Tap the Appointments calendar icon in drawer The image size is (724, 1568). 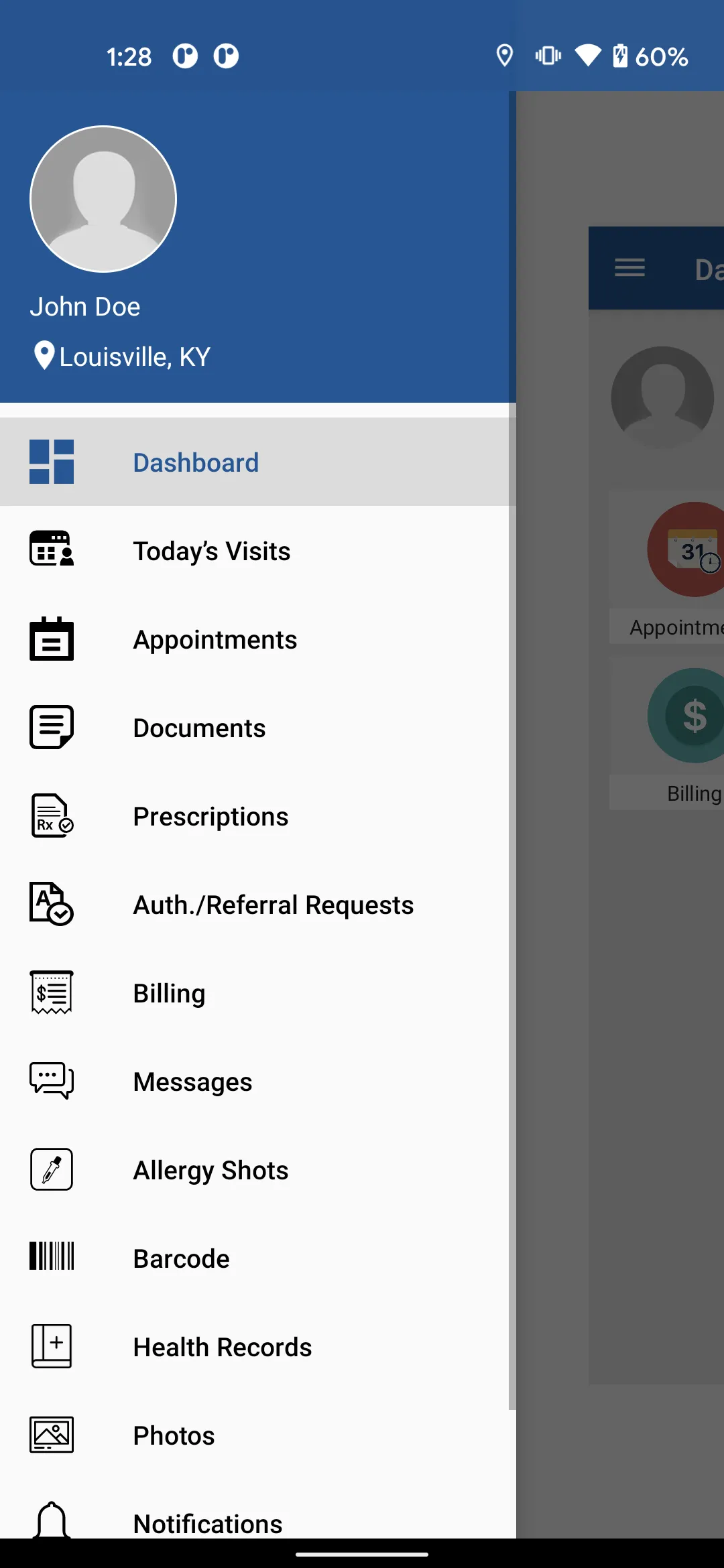click(x=52, y=639)
